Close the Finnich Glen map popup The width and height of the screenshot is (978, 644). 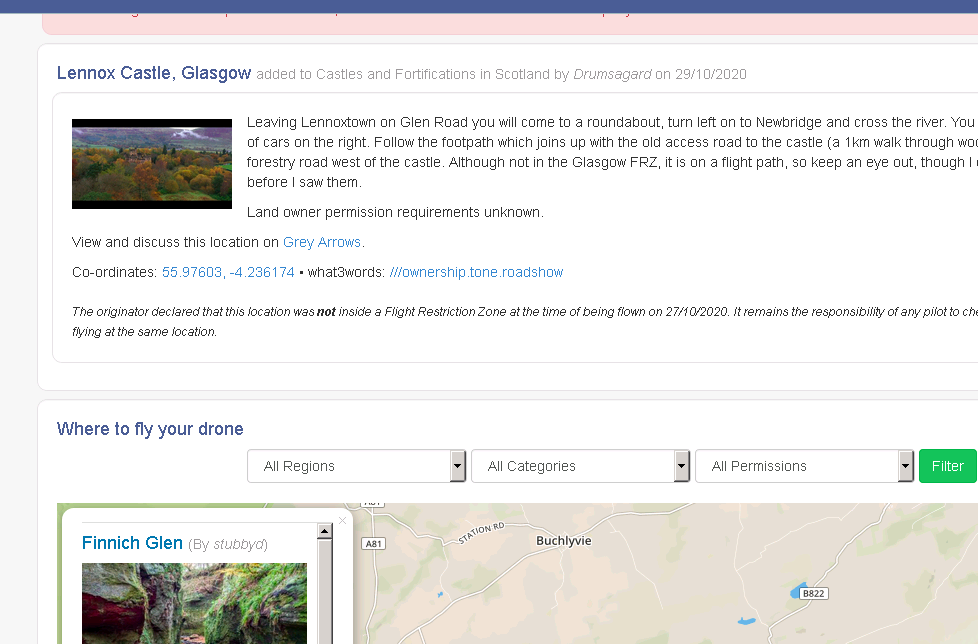[x=342, y=520]
